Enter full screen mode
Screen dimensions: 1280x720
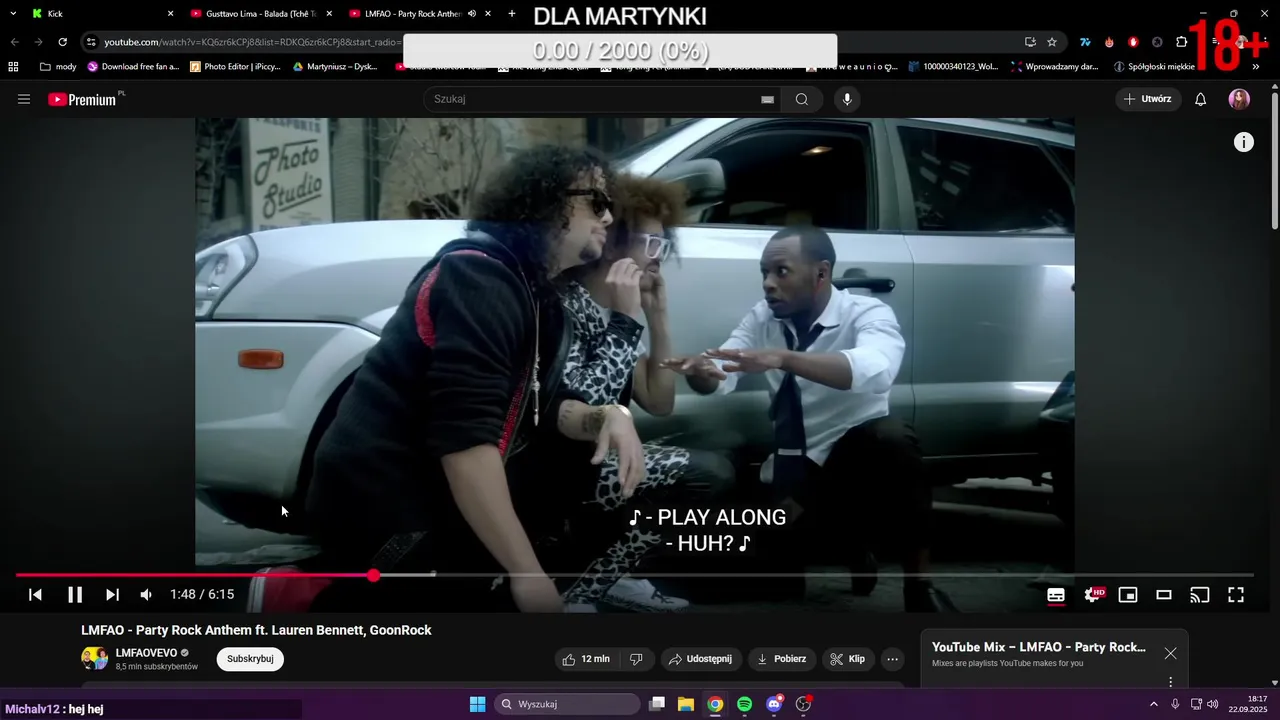[1236, 595]
